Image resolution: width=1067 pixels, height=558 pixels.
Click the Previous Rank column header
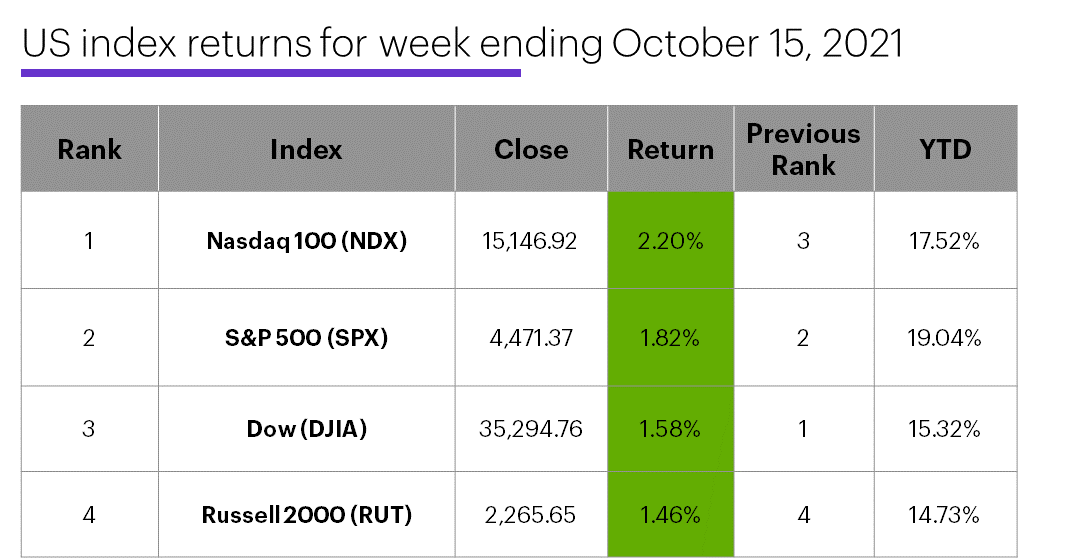coord(803,149)
